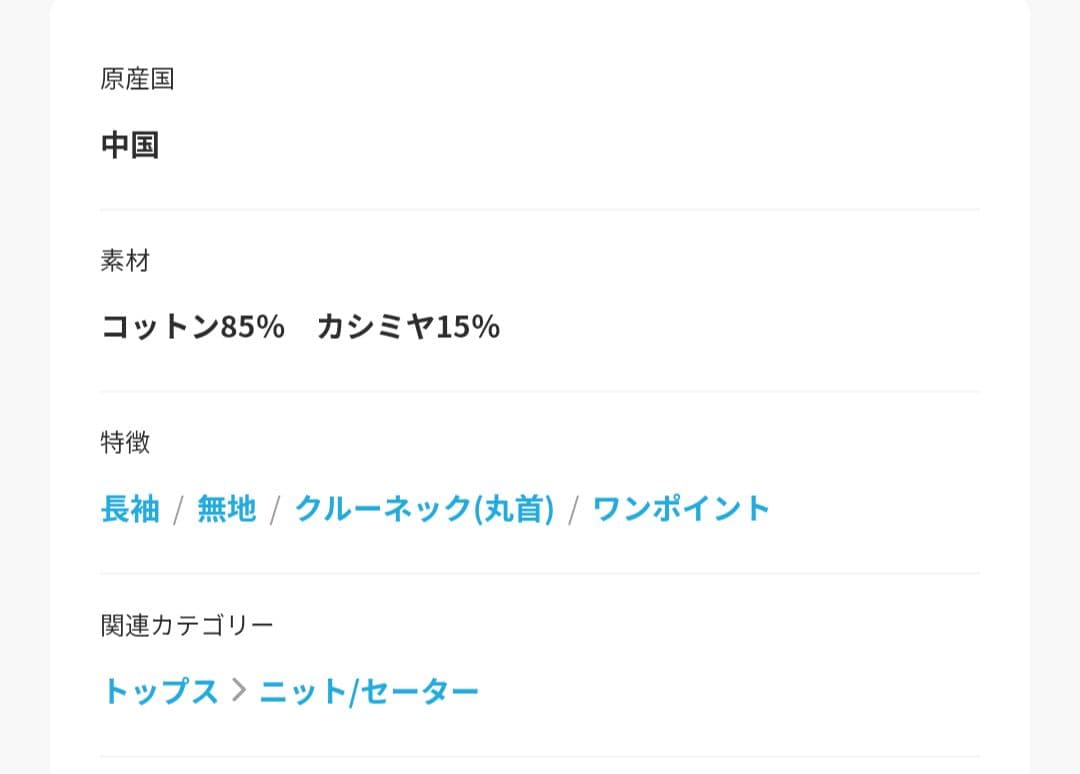Open the ニット/セーター category link

click(369, 691)
